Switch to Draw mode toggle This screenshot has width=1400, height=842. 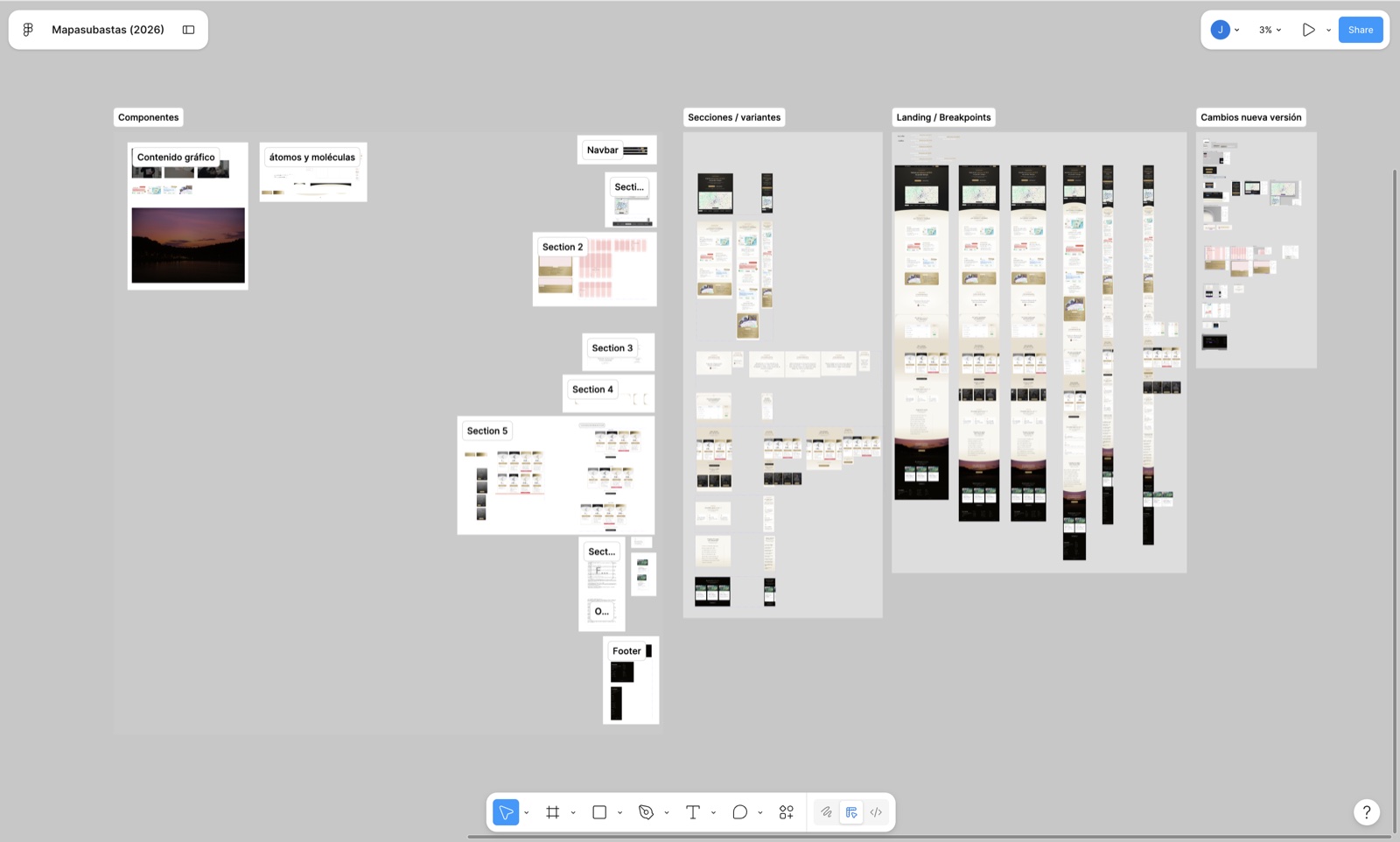click(826, 812)
